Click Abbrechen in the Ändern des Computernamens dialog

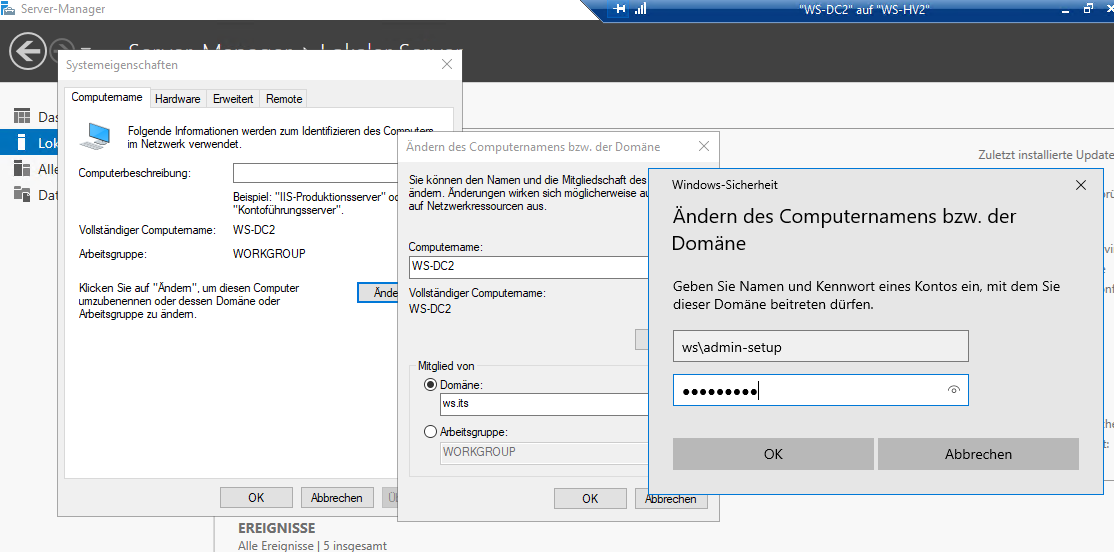[x=671, y=499]
